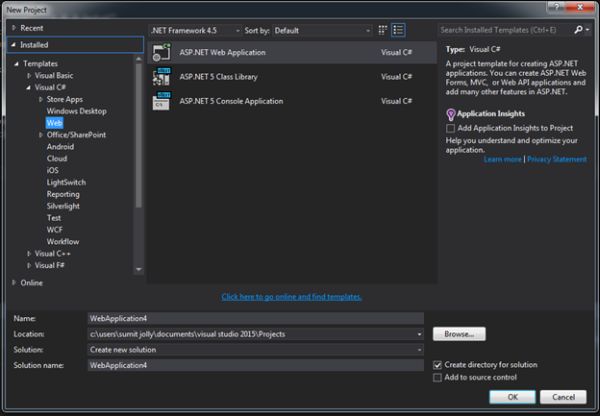Open the Privacy Statement link
The height and width of the screenshot is (416, 600).
coord(557,160)
